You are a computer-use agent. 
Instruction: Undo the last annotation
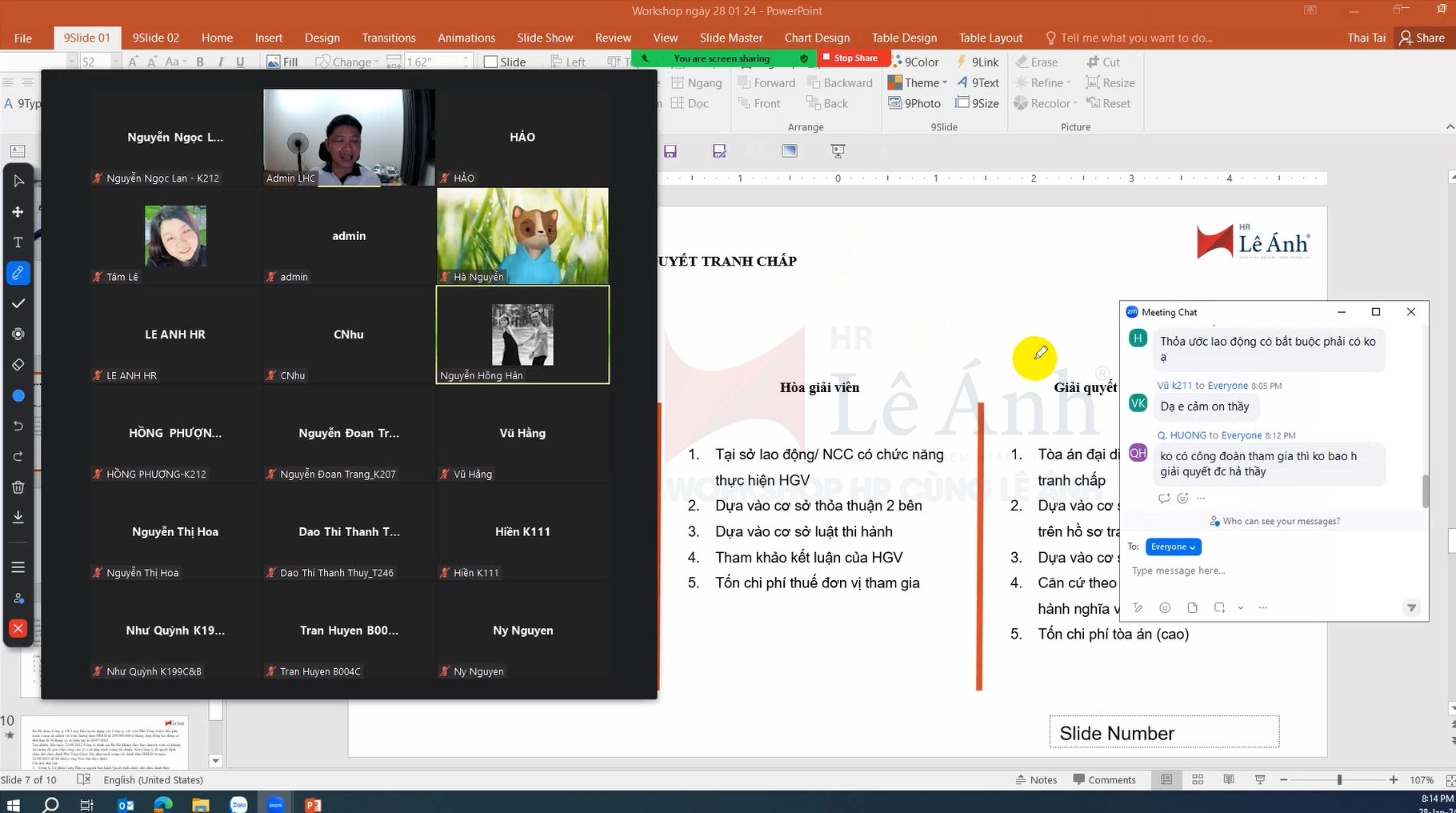pos(18,426)
